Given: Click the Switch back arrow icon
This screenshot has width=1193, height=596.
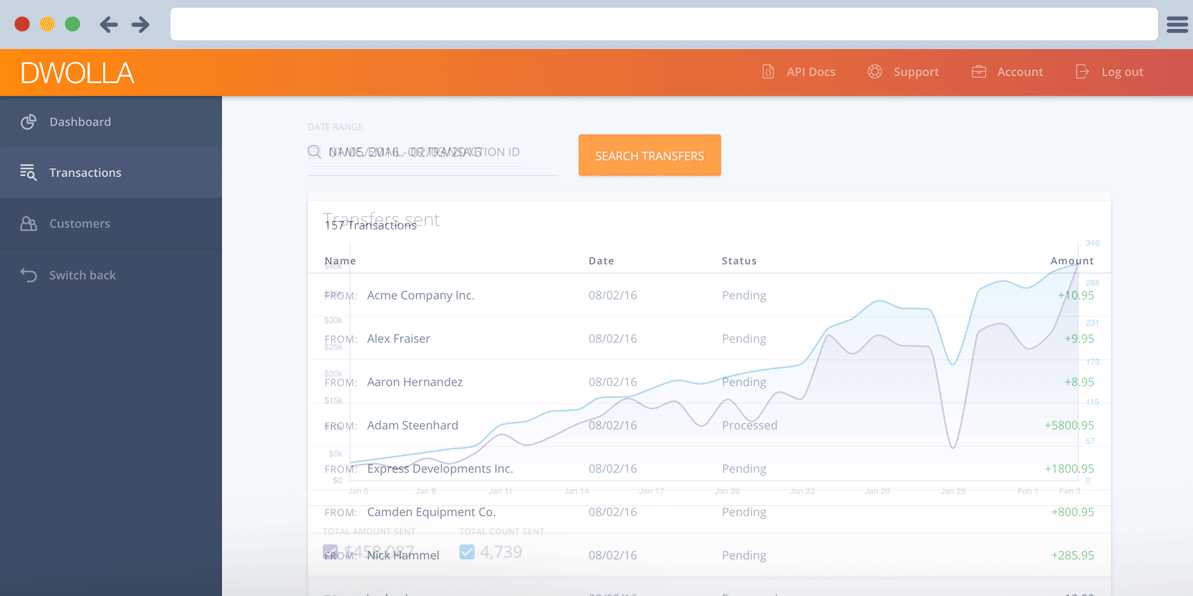Looking at the screenshot, I should [x=28, y=275].
